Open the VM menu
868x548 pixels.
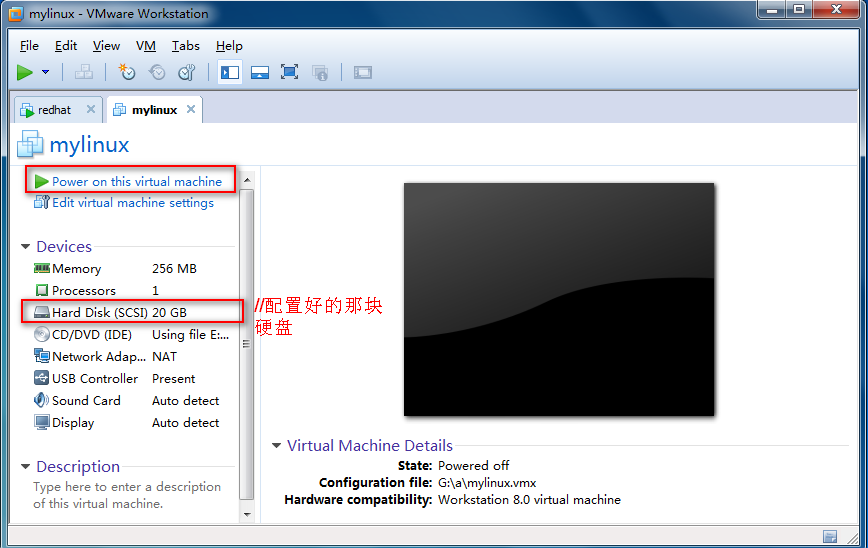point(146,46)
